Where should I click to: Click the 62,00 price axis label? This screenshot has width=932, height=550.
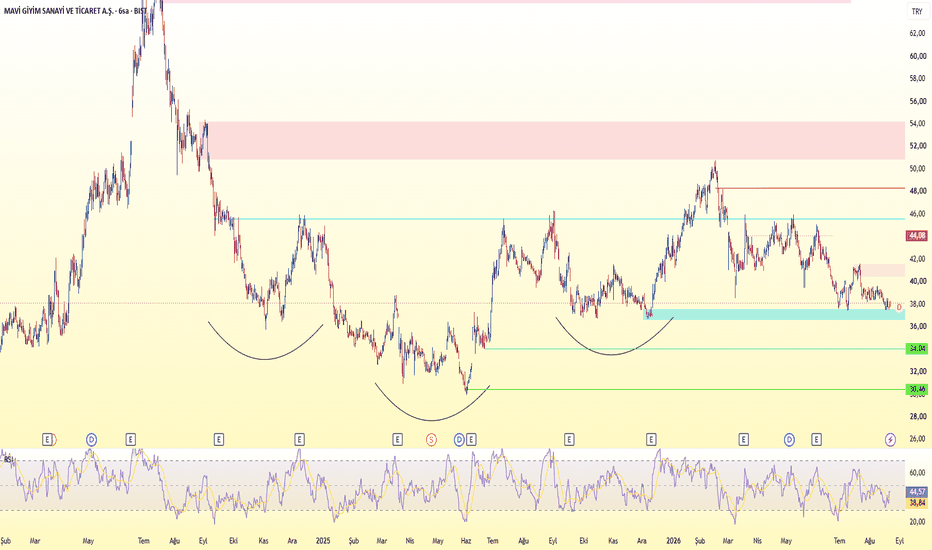[x=918, y=33]
